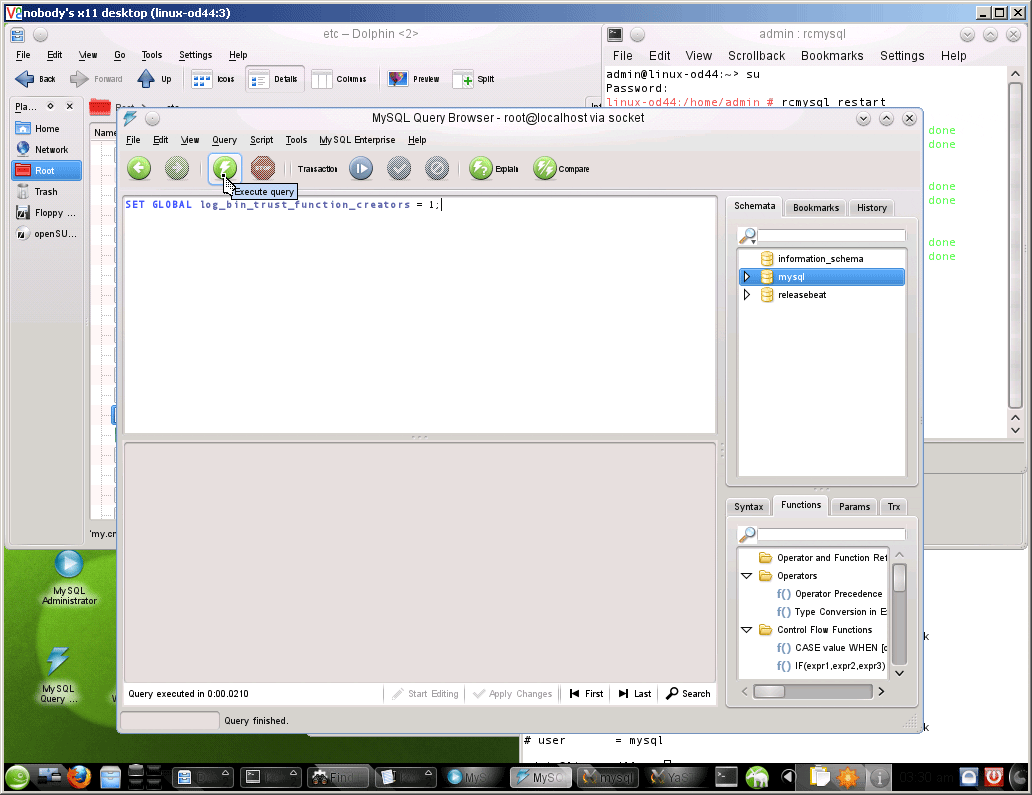
Task: Click the Compare queries button
Action: (561, 168)
